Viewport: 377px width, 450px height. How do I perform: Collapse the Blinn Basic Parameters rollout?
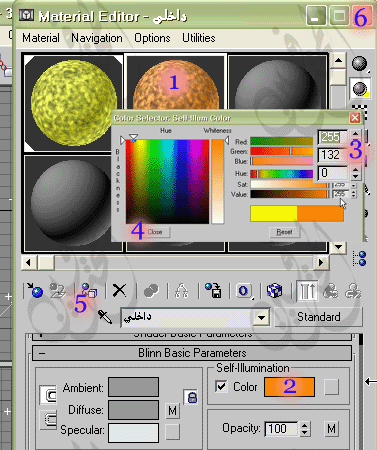point(192,353)
